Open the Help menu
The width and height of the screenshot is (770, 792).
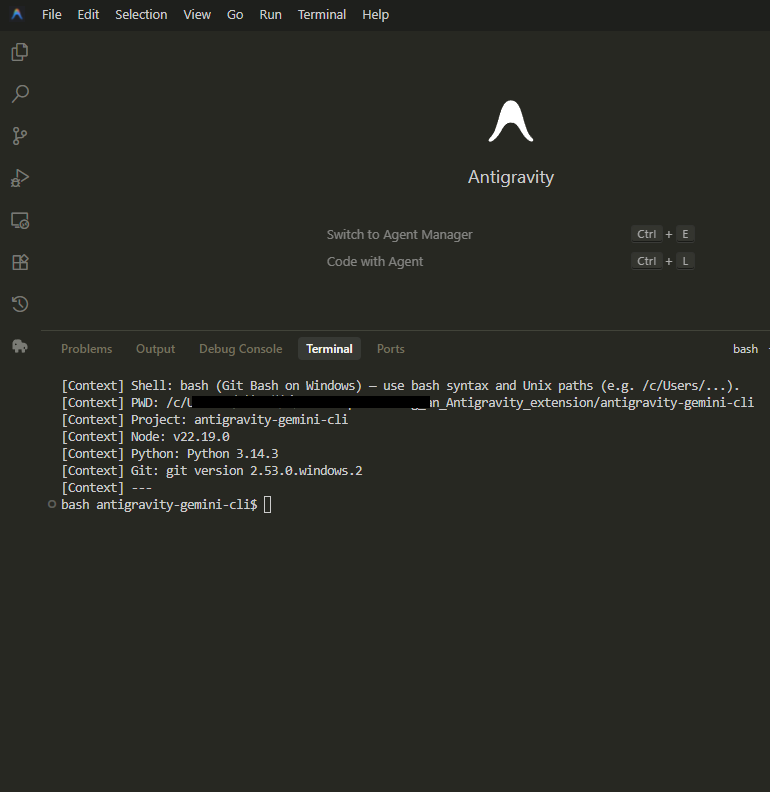tap(375, 15)
